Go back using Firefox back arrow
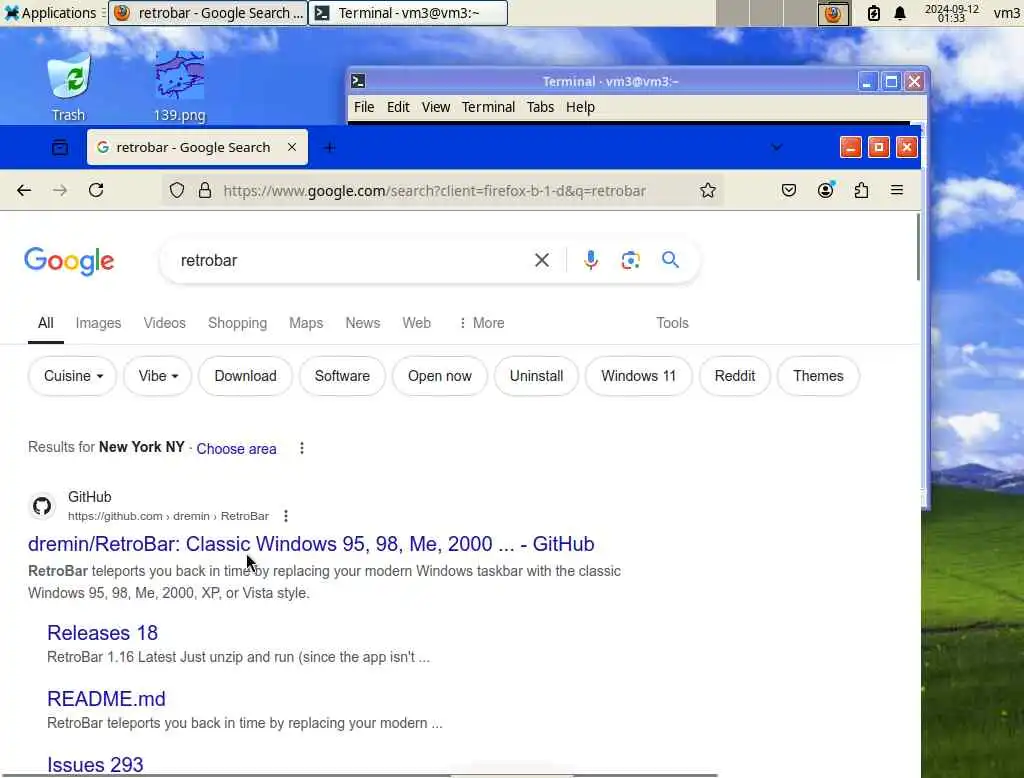Screen dimensions: 1024x778 (24, 190)
